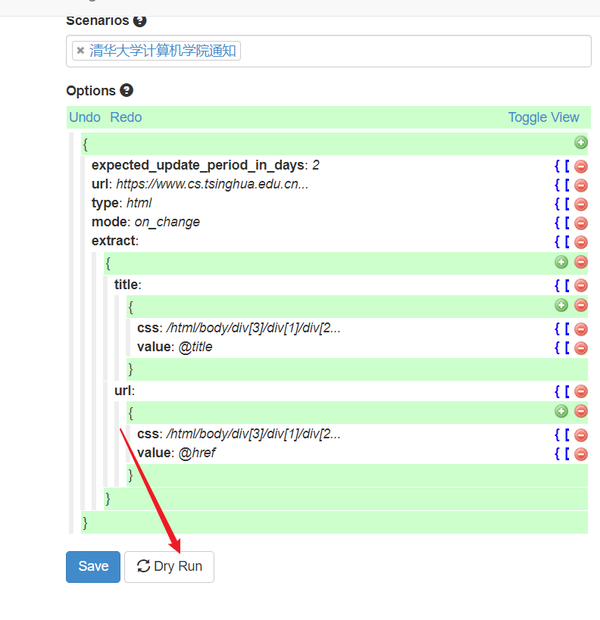The height and width of the screenshot is (620, 600).
Task: Add a property inside the title object
Action: 561,305
